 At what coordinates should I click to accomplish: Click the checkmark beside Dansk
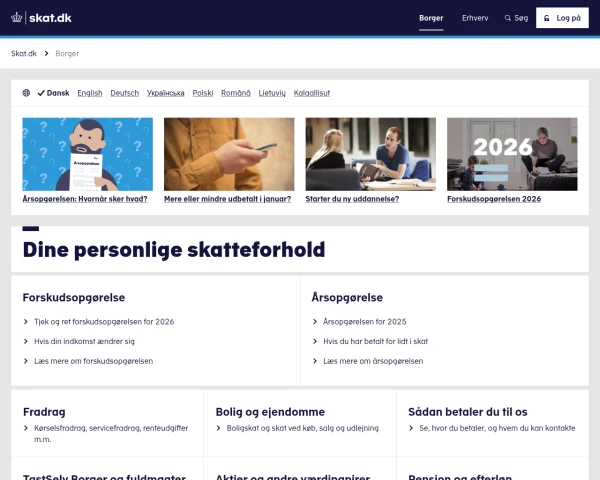click(41, 93)
